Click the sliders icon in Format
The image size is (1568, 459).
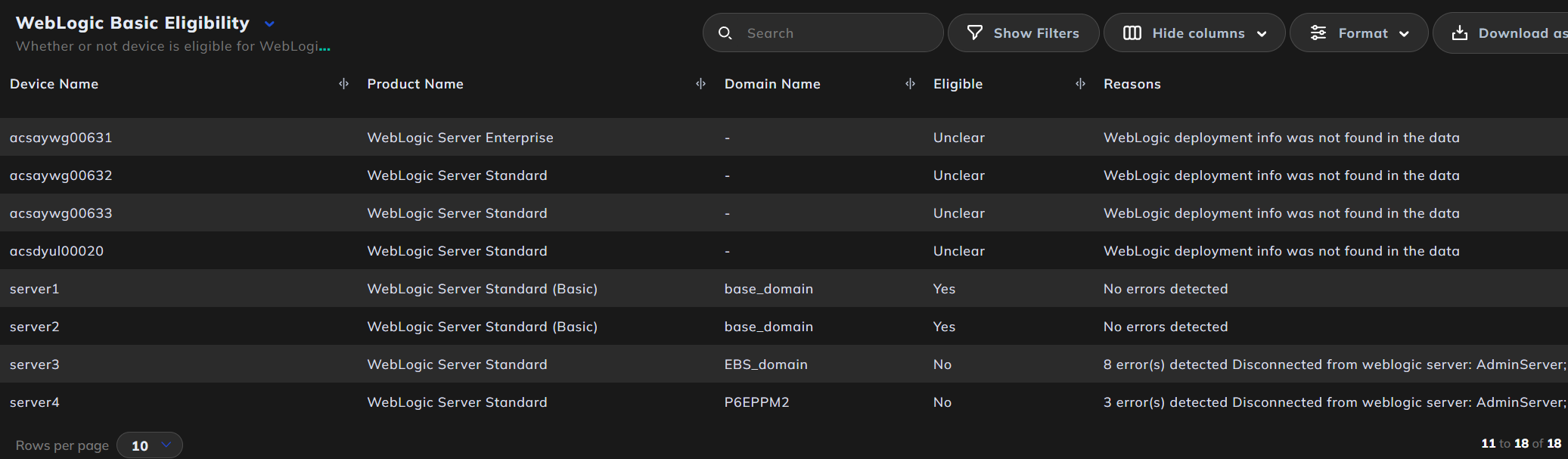click(1318, 33)
